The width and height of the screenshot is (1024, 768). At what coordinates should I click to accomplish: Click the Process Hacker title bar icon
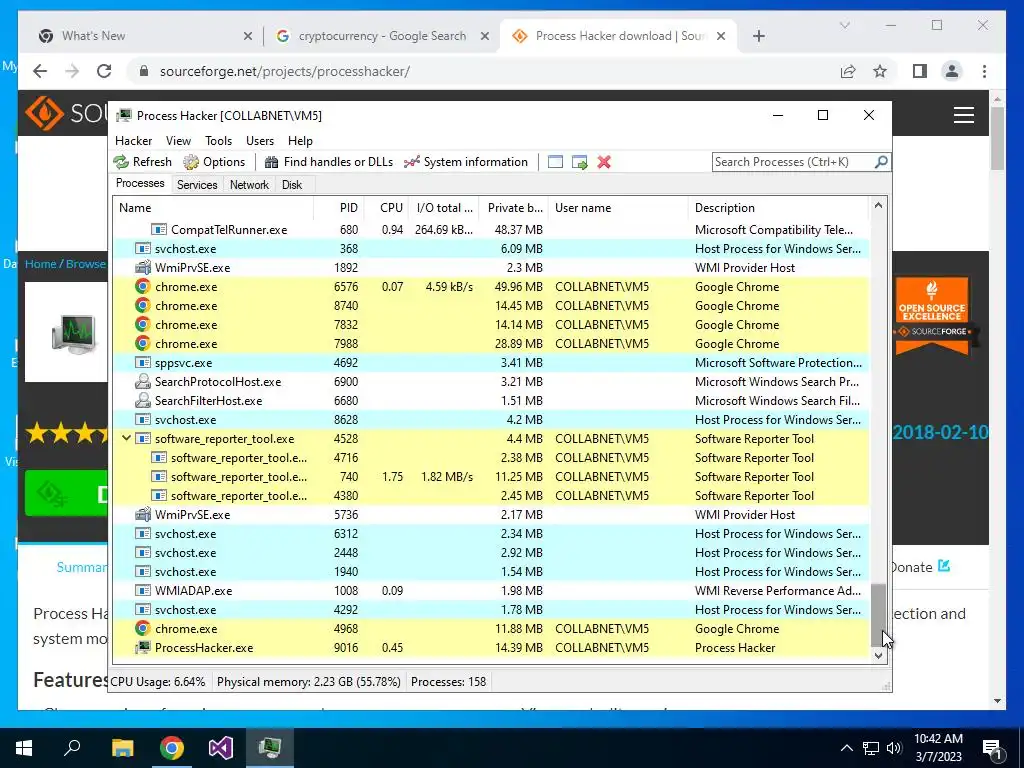coord(123,116)
